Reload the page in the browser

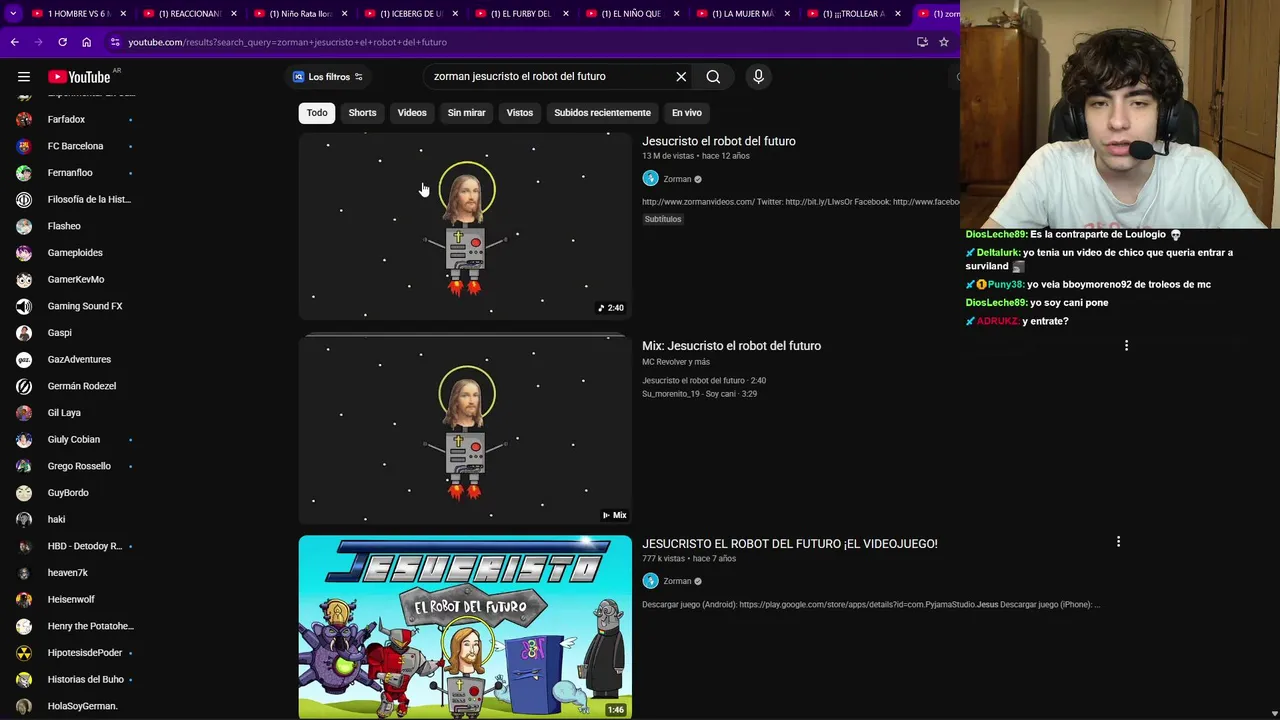(x=62, y=42)
